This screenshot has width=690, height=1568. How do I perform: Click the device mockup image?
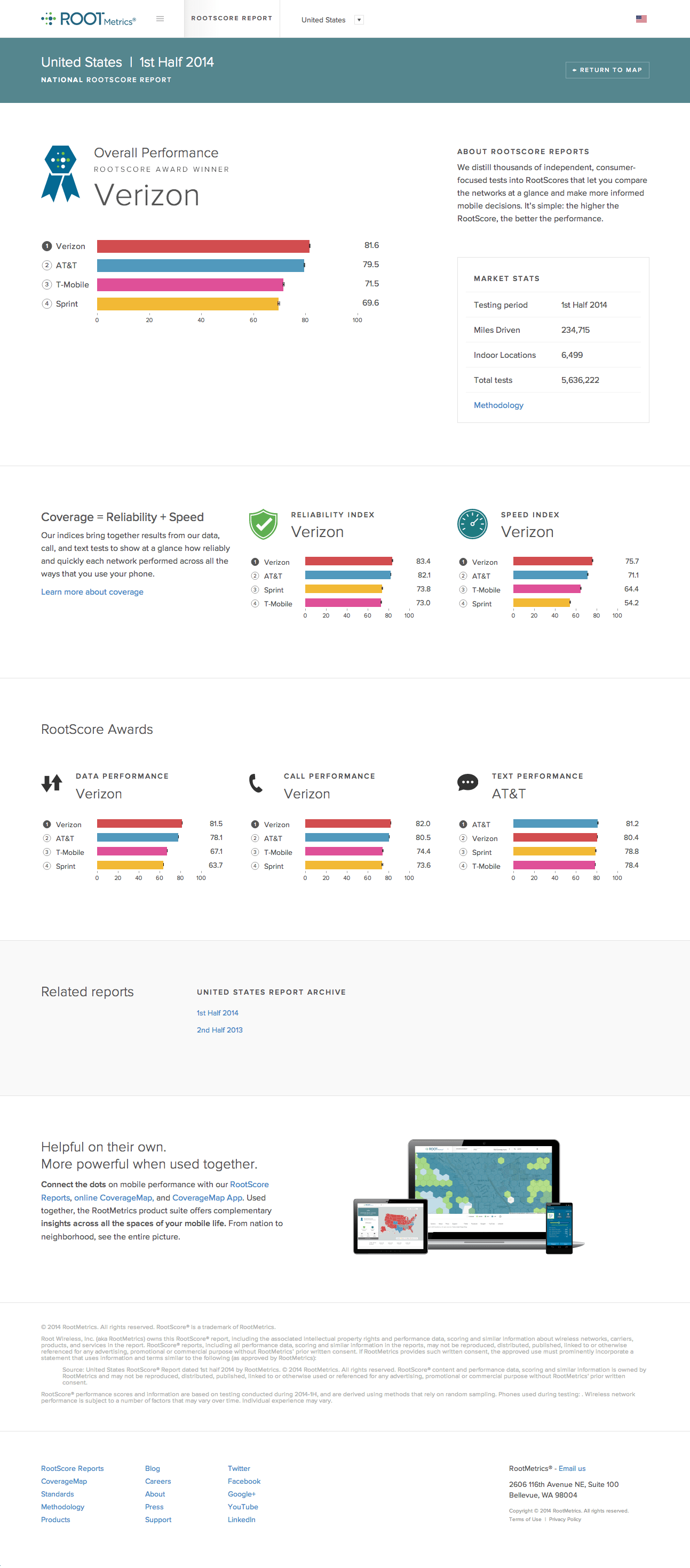(469, 1196)
